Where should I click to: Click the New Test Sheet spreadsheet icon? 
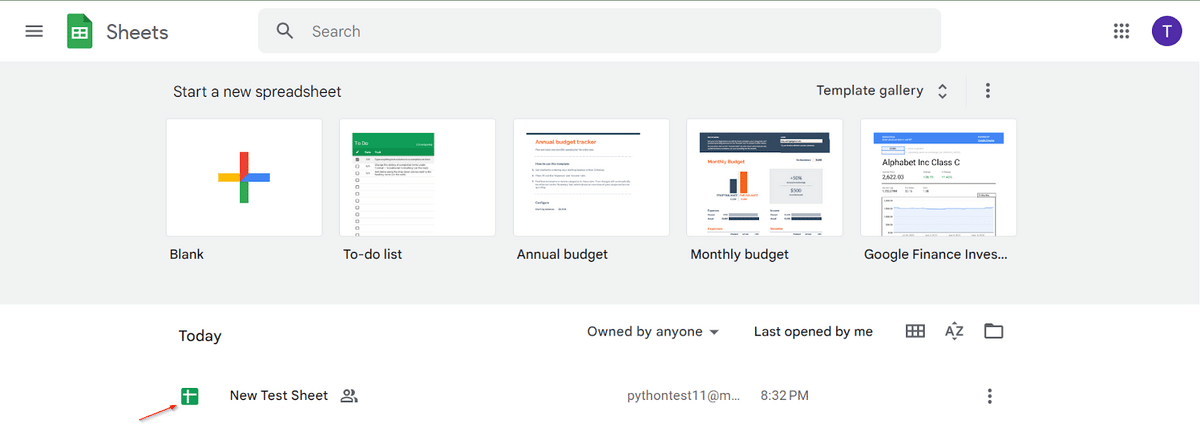[190, 396]
